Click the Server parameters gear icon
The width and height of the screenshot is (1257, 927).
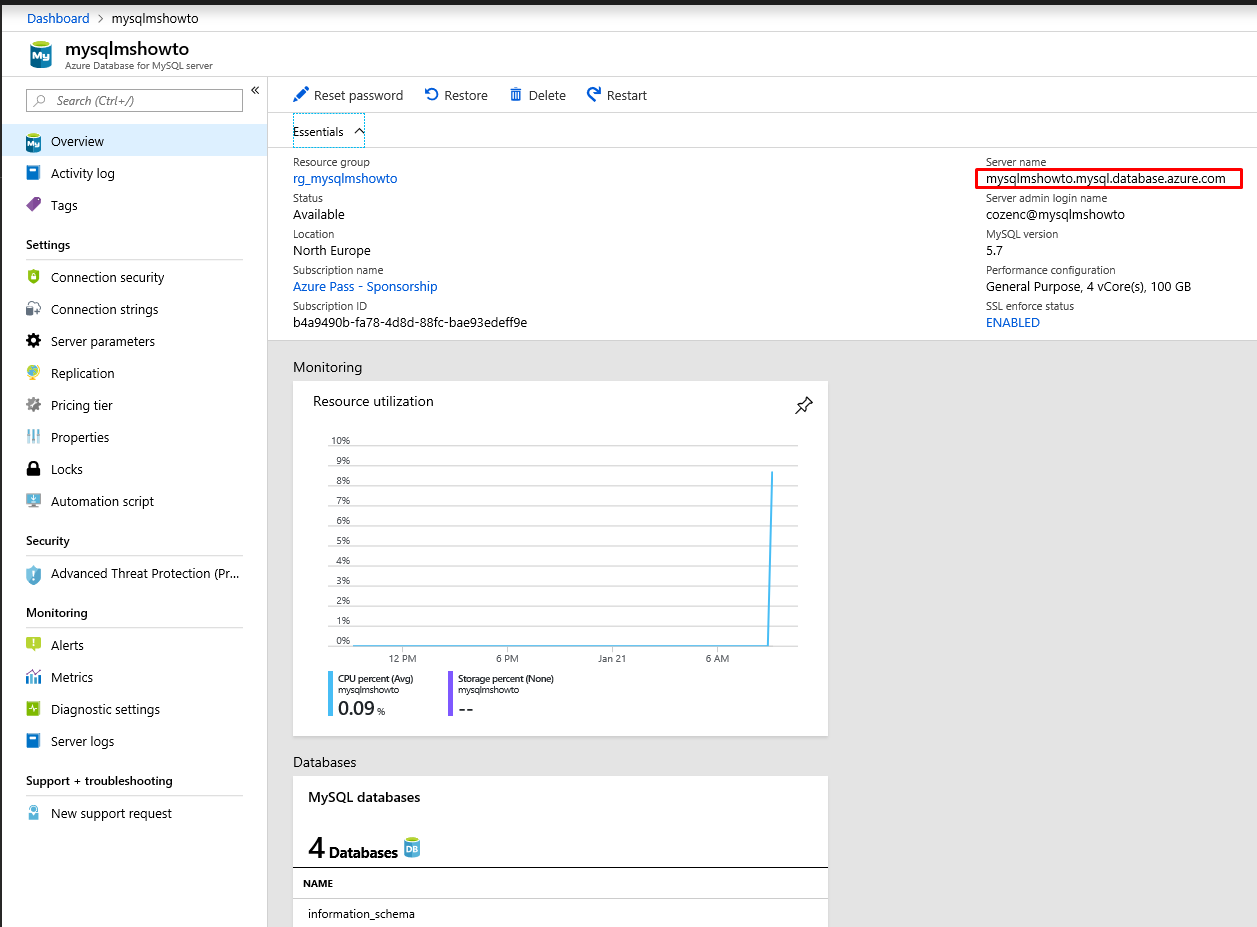click(x=34, y=341)
